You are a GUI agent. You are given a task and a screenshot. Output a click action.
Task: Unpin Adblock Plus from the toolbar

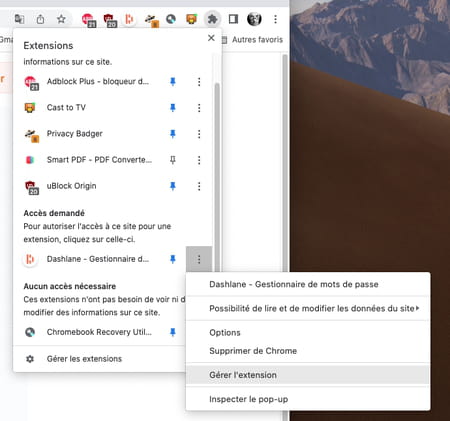173,82
